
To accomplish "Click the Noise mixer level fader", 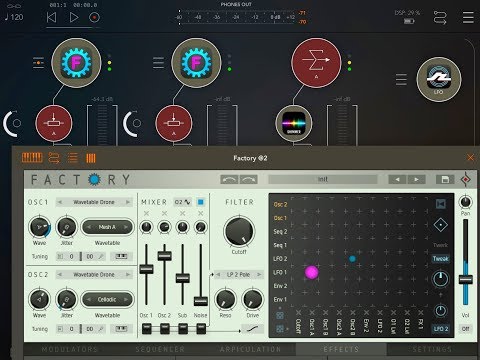I will (201, 301).
